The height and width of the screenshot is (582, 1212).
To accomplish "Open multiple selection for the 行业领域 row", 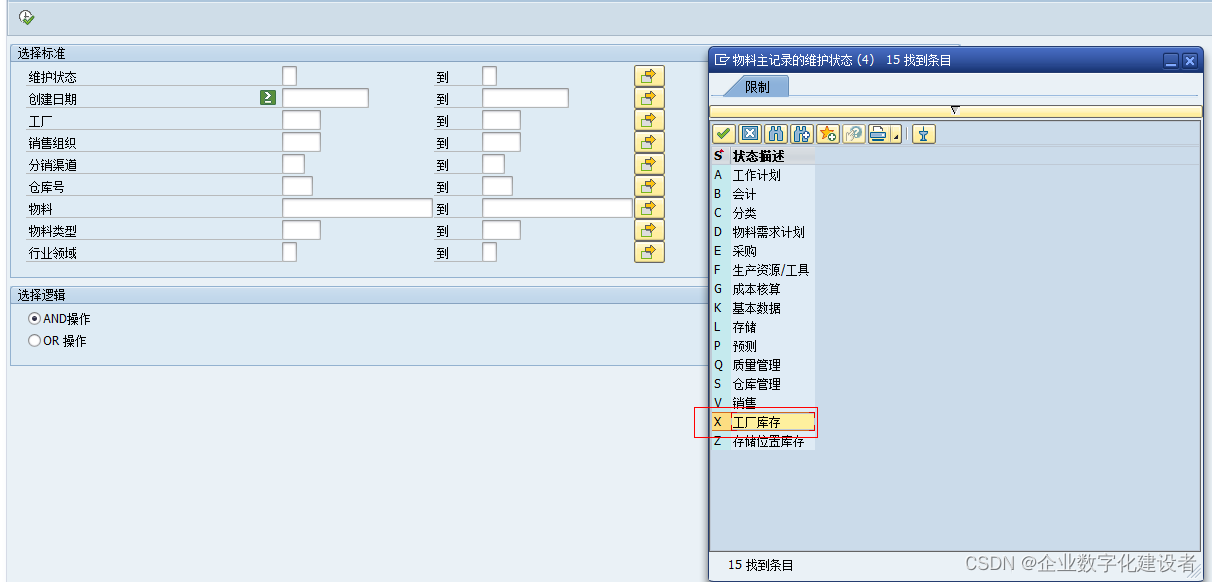I will 648,252.
